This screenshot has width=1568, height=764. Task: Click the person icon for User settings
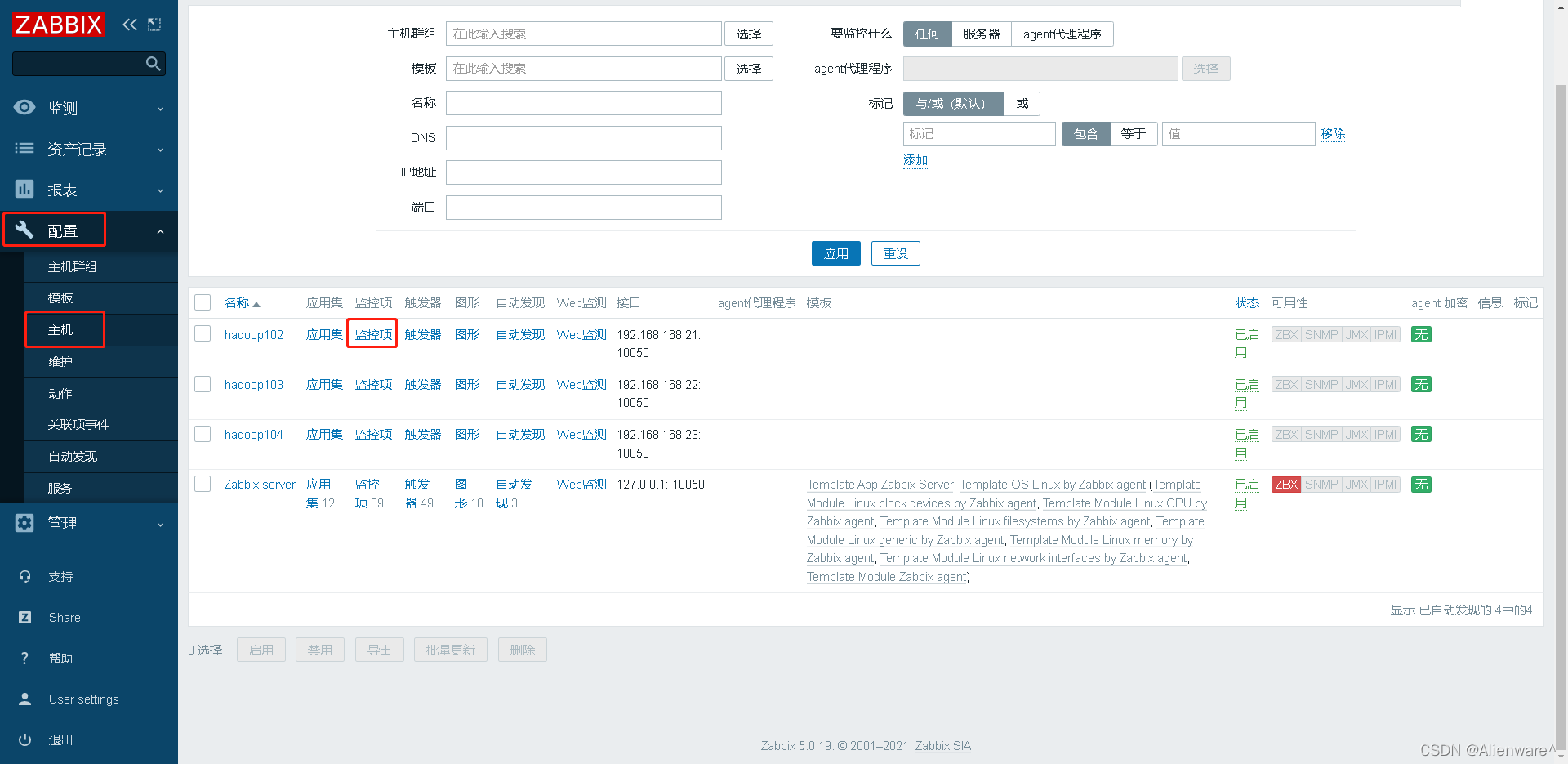tap(24, 699)
